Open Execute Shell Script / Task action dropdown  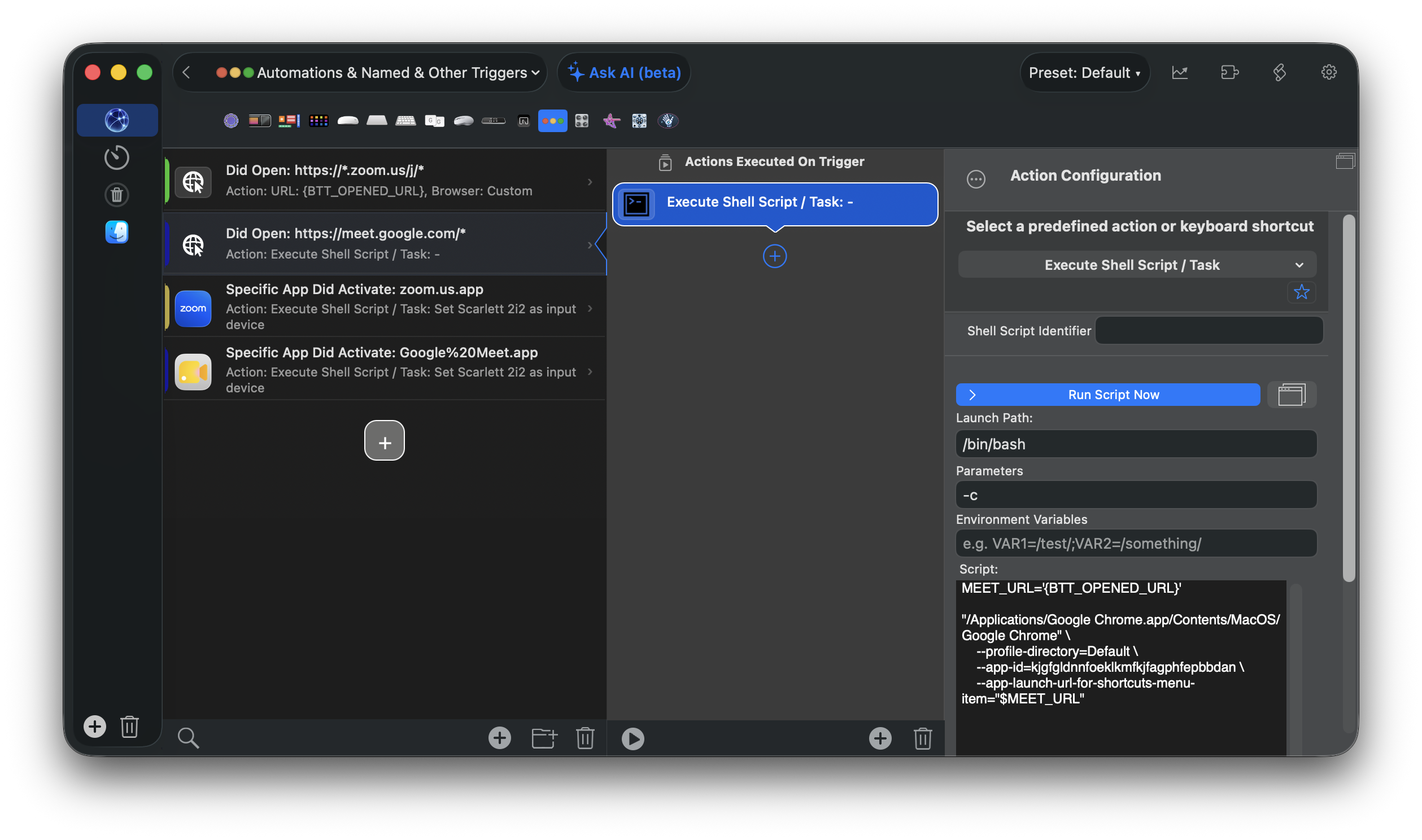click(x=1137, y=265)
